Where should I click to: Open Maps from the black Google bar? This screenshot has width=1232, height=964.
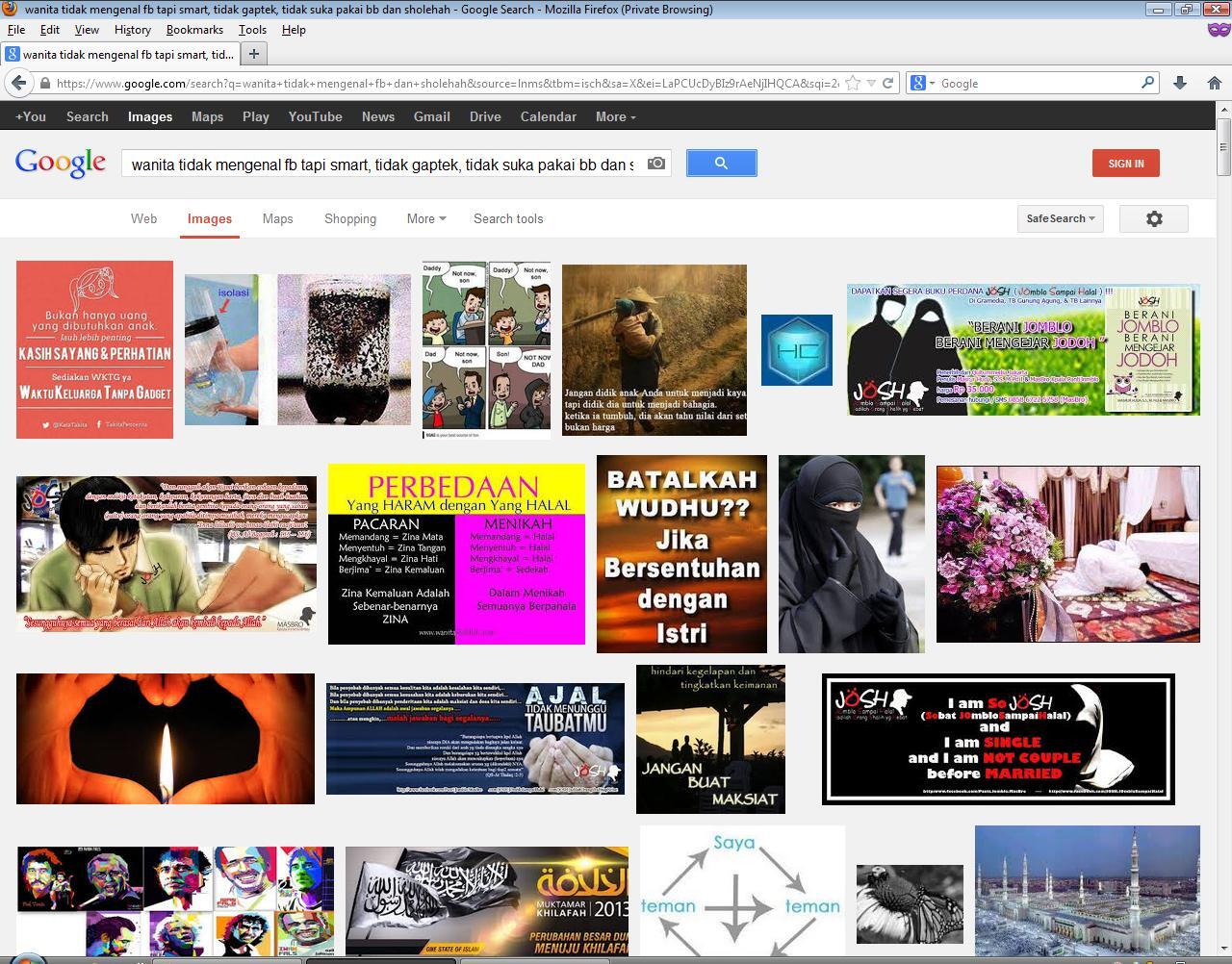[x=207, y=116]
